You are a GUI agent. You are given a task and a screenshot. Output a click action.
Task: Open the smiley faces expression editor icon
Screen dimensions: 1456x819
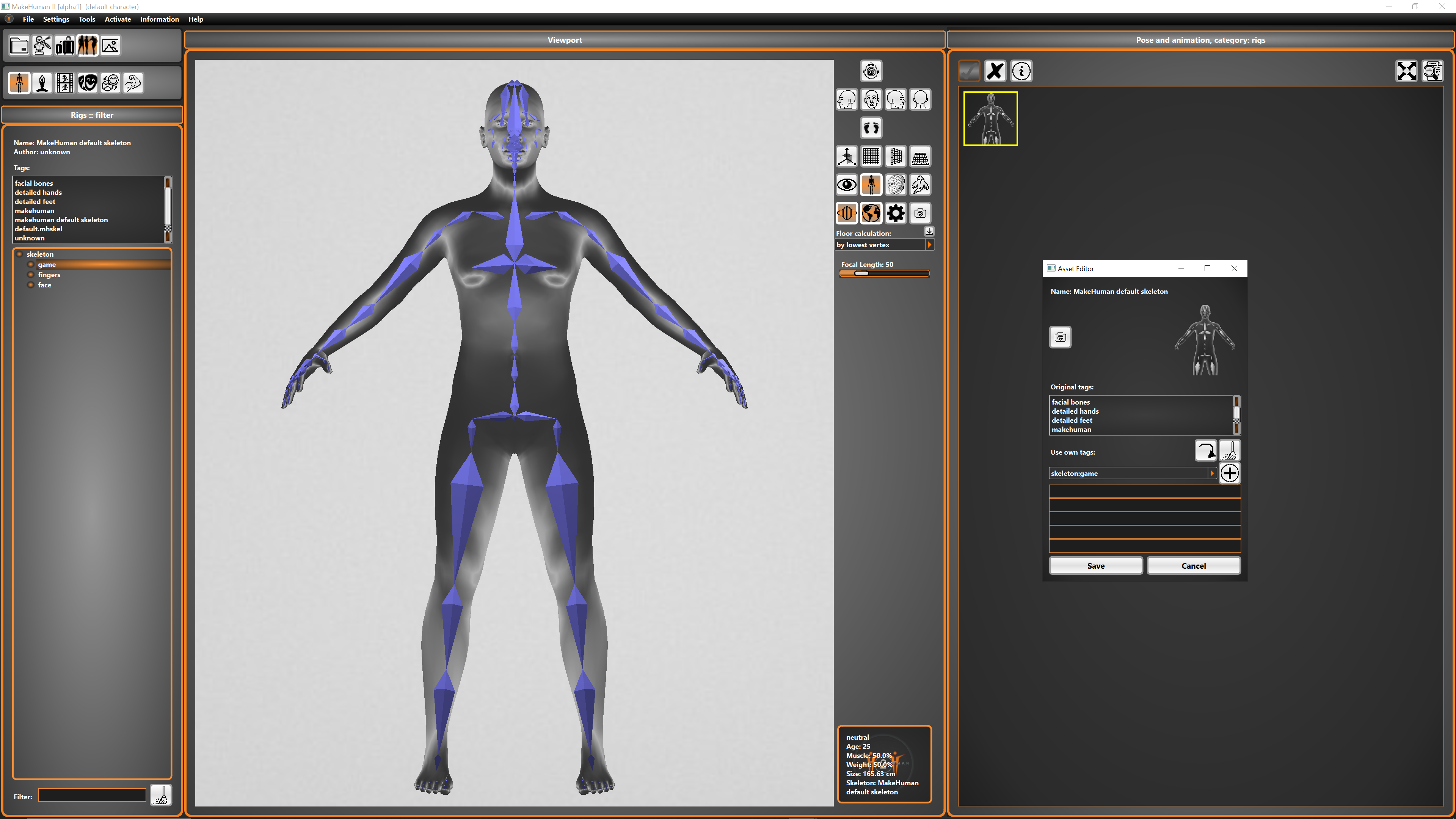pyautogui.click(x=110, y=83)
